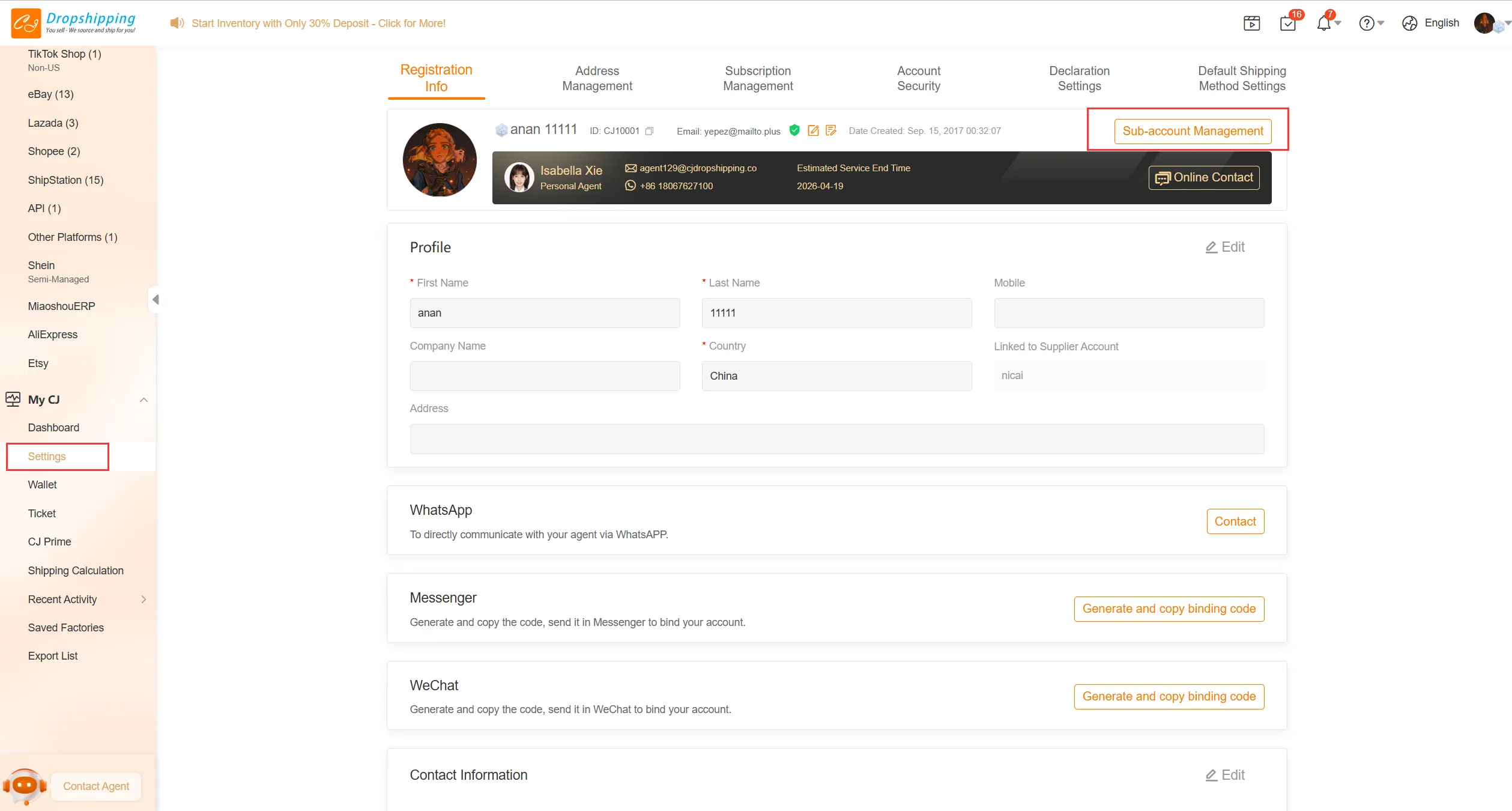Screen dimensions: 1512x811
Task: Click the green verified shield icon
Action: click(794, 130)
